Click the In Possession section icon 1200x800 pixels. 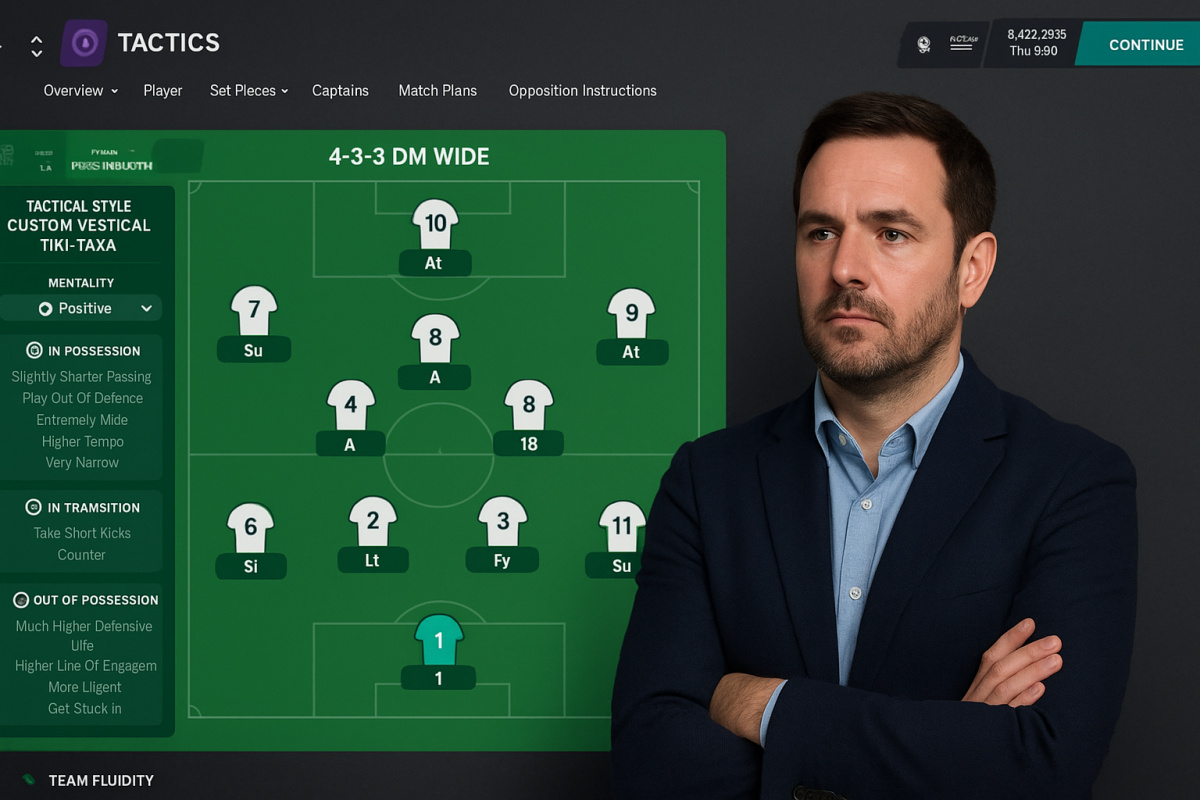coord(34,351)
